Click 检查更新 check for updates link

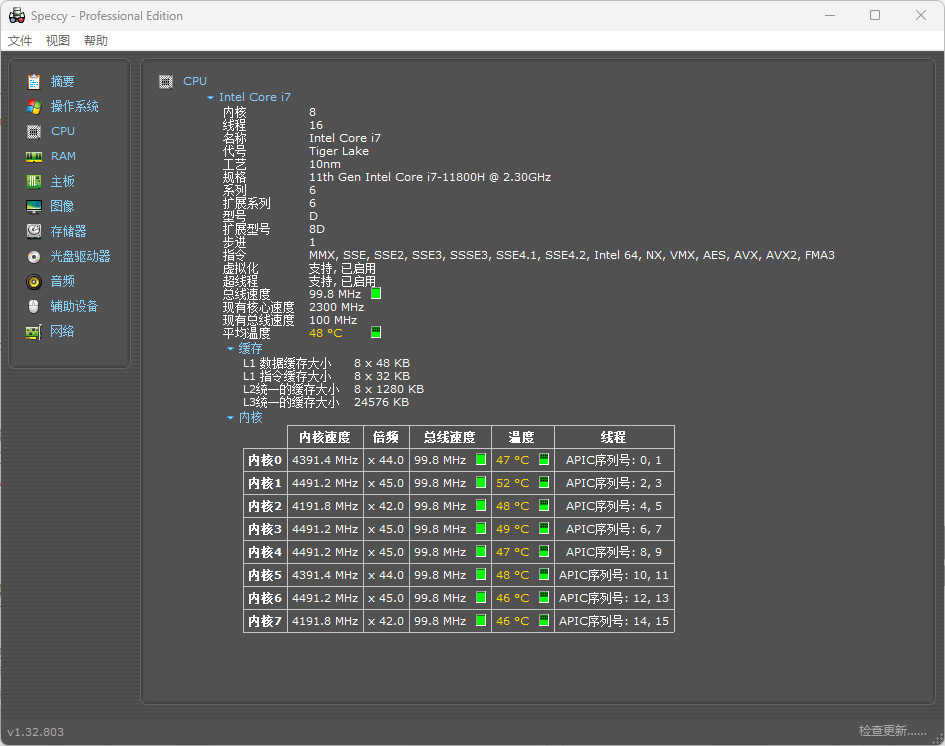tap(893, 731)
